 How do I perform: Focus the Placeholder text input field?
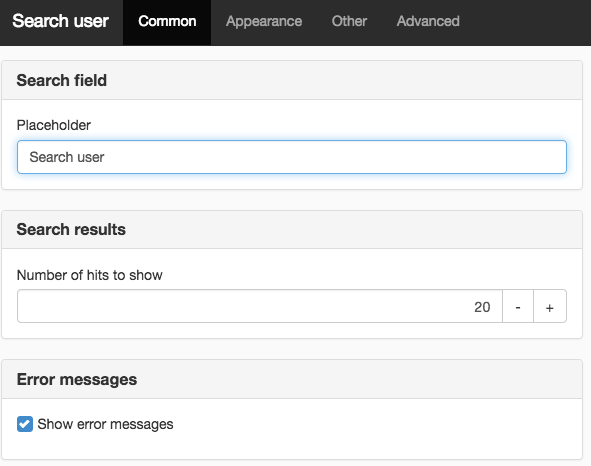(292, 157)
